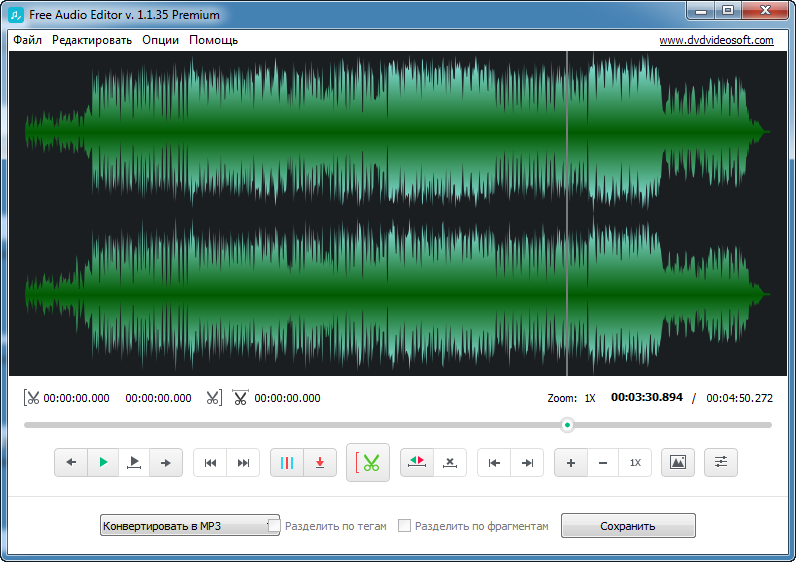This screenshot has width=796, height=562.
Task: Maximize the Free Audio Editor window
Action: click(x=728, y=11)
